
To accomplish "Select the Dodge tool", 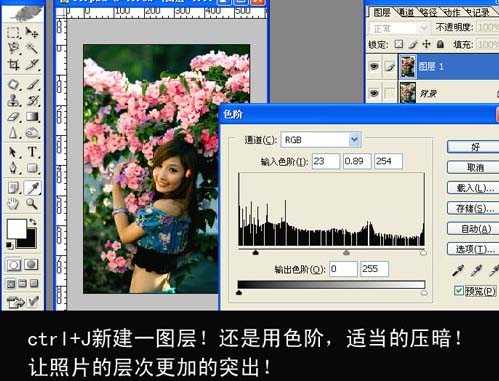I will (x=32, y=133).
